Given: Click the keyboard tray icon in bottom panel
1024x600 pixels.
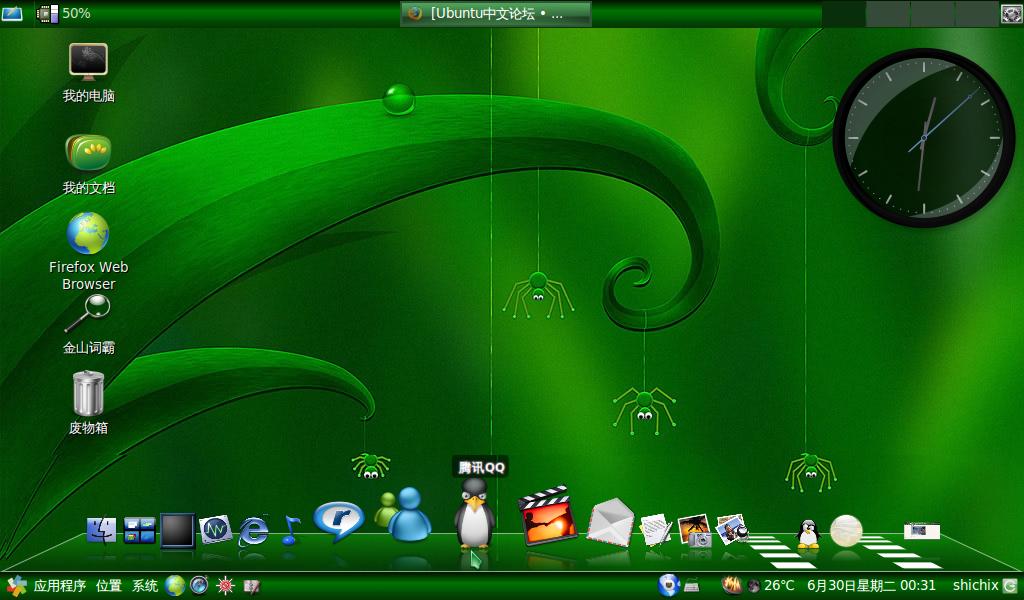Looking at the screenshot, I should (x=692, y=586).
